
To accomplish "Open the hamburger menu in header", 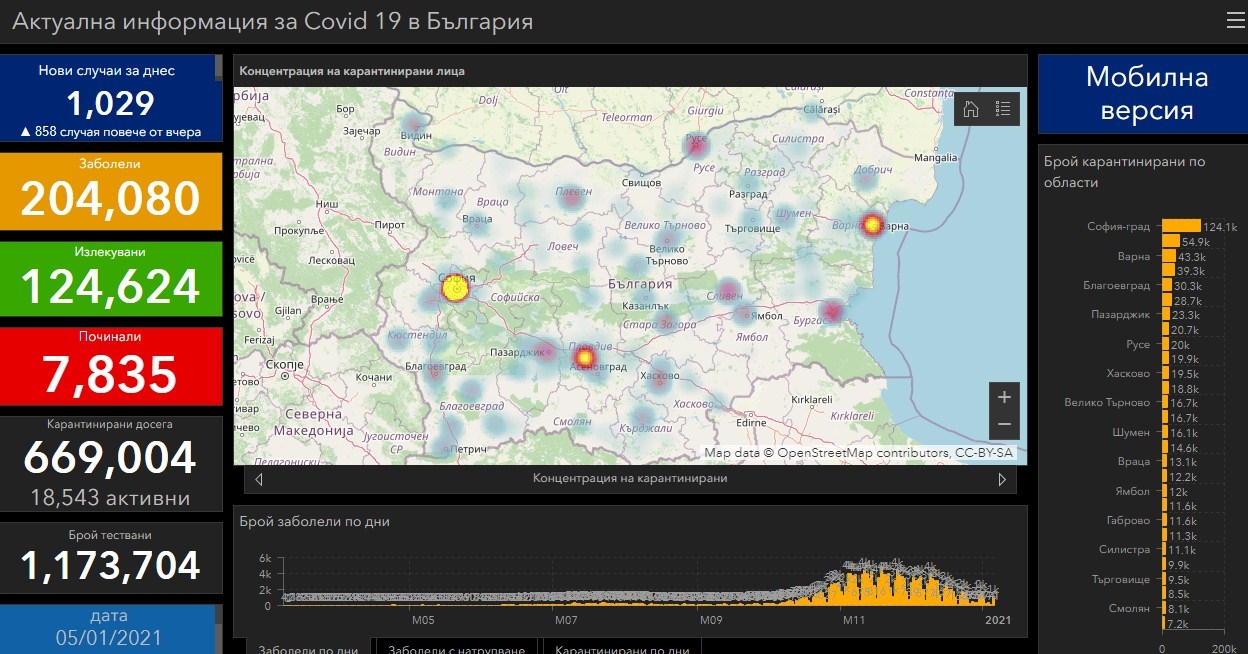I will pos(1235,21).
